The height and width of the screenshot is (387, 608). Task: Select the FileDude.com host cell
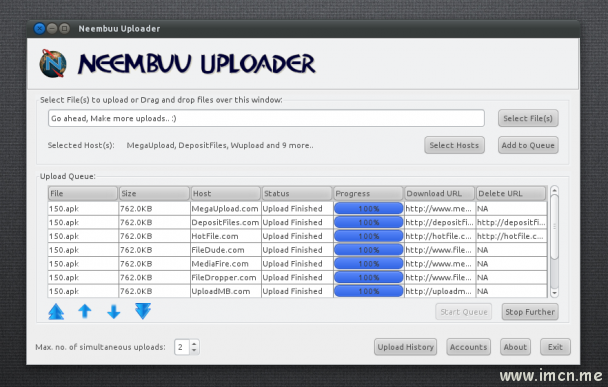tap(226, 250)
